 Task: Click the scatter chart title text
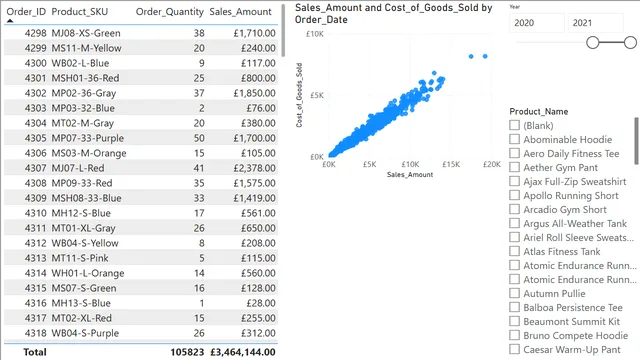pyautogui.click(x=393, y=13)
